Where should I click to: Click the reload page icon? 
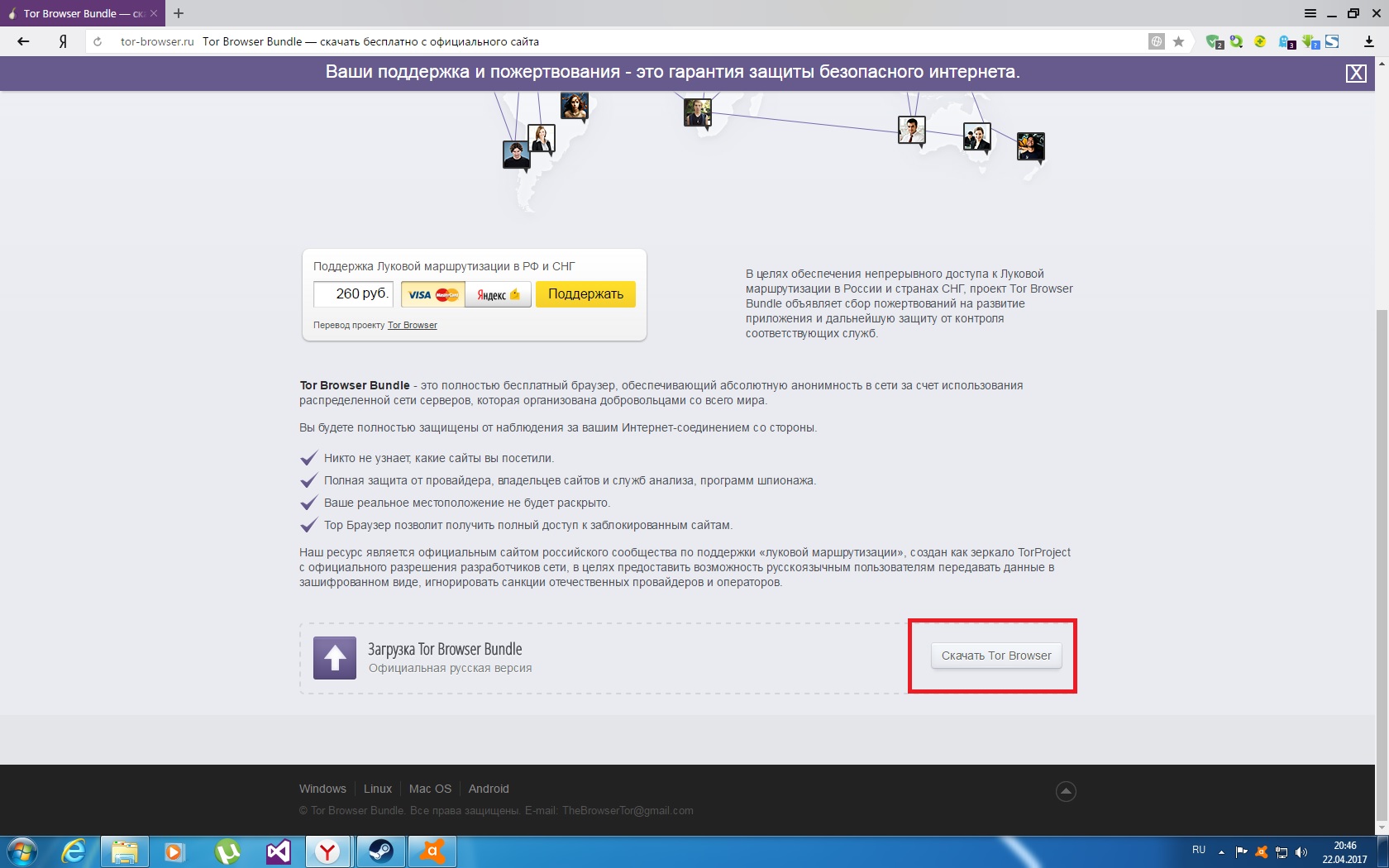point(98,41)
